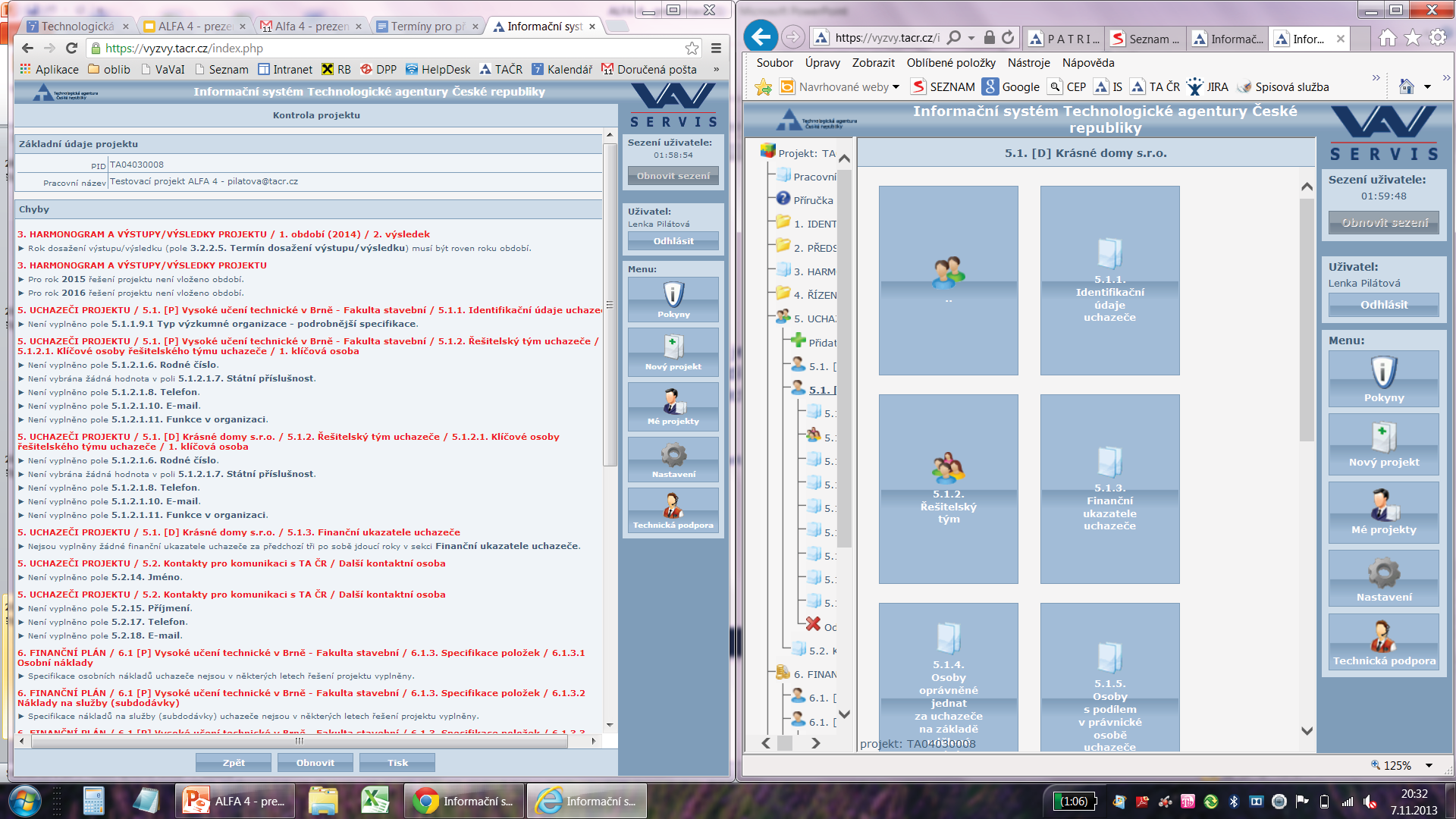The image size is (1456, 819).
Task: Bookmark page with Chrome star icon
Action: [x=692, y=48]
